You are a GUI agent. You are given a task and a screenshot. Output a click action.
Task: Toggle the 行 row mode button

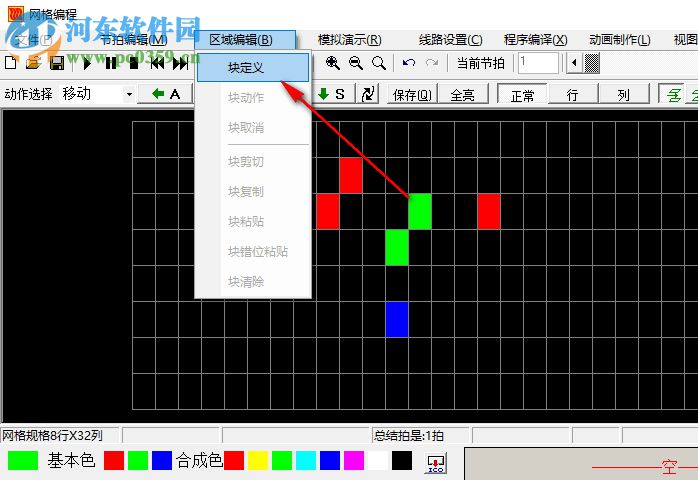572,94
